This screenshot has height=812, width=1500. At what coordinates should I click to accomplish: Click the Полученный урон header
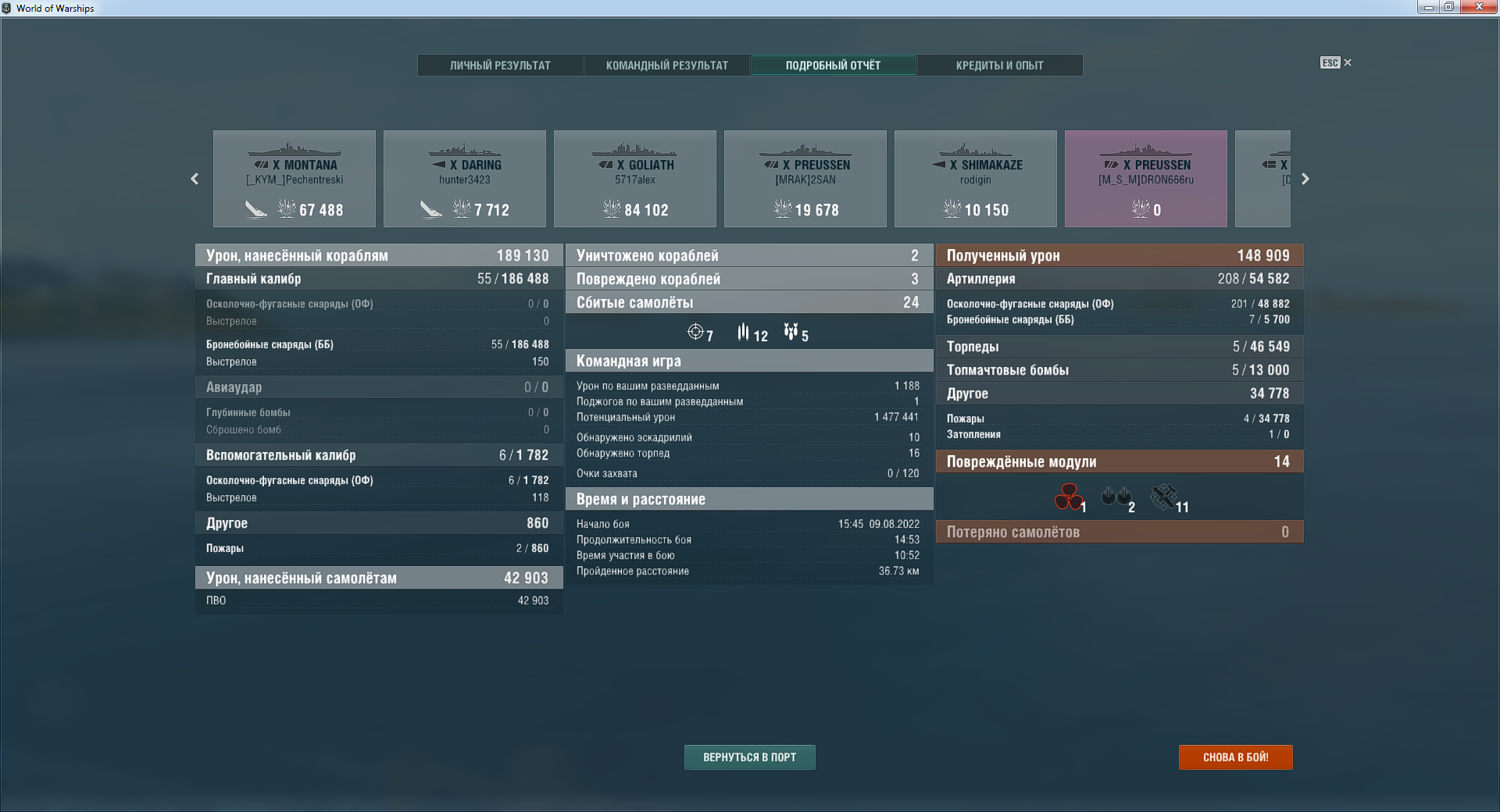[1120, 255]
